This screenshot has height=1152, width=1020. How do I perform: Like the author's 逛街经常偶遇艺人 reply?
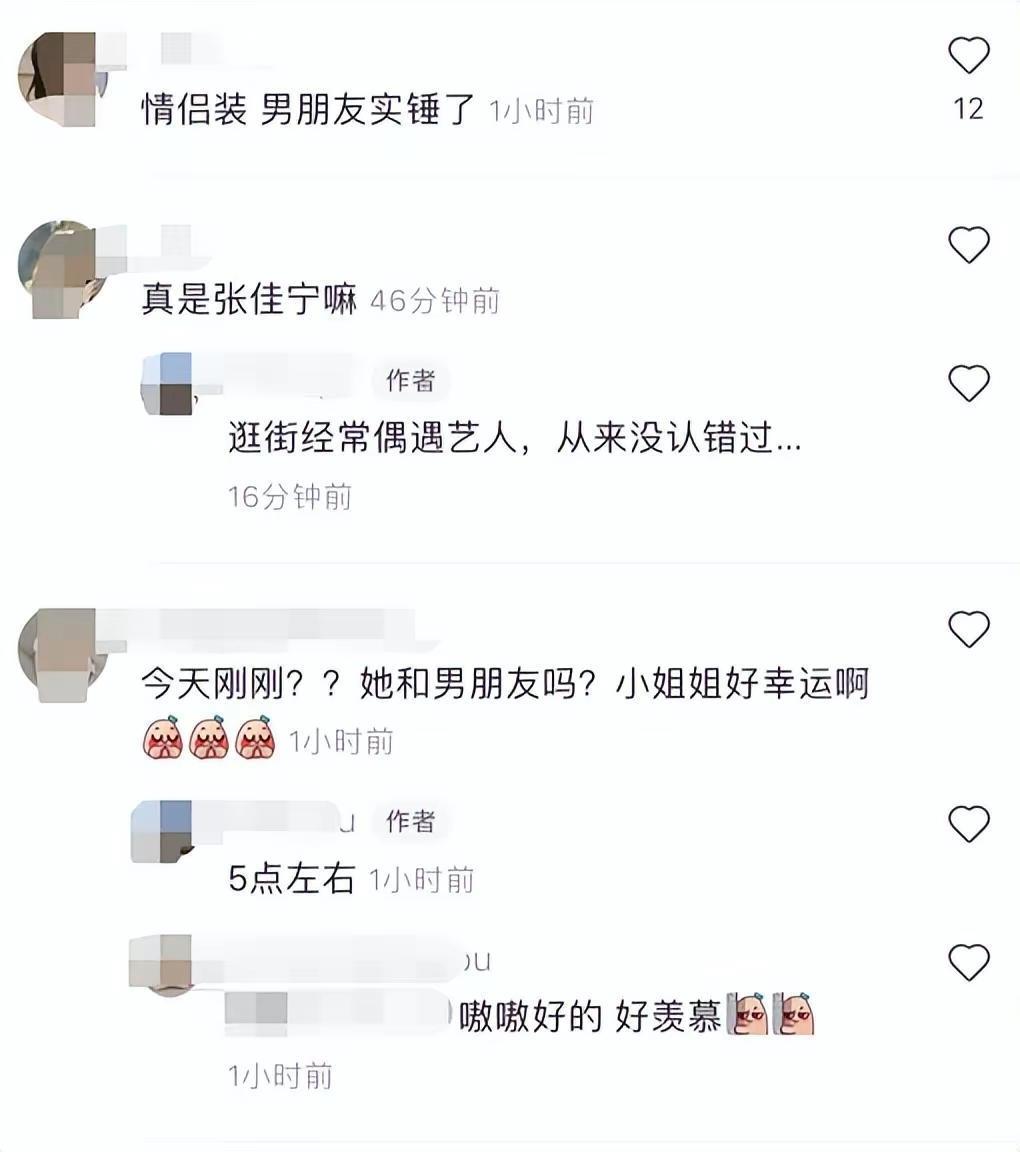[969, 382]
